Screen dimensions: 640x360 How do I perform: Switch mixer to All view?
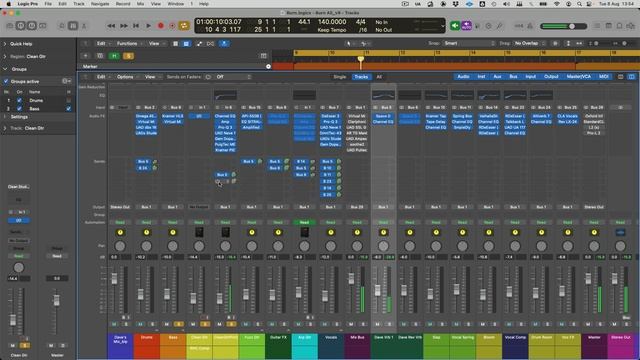[379, 77]
